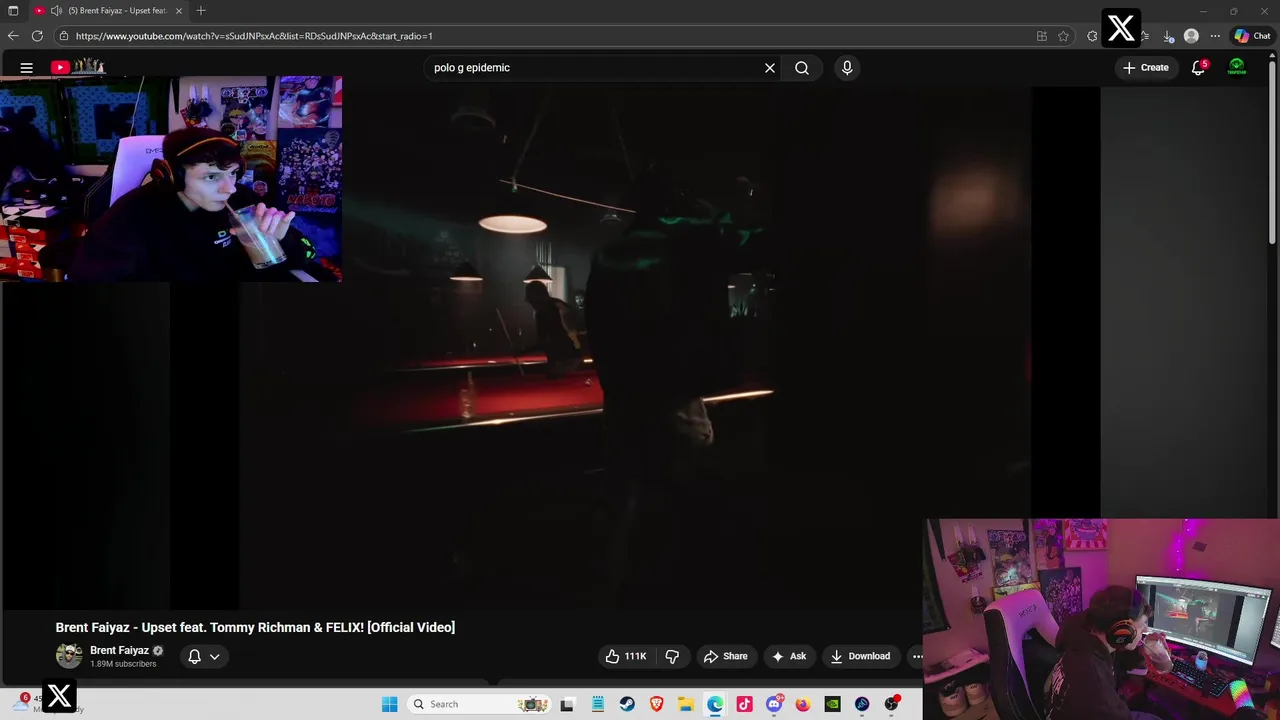
Task: Clear the search text with X
Action: (x=770, y=68)
